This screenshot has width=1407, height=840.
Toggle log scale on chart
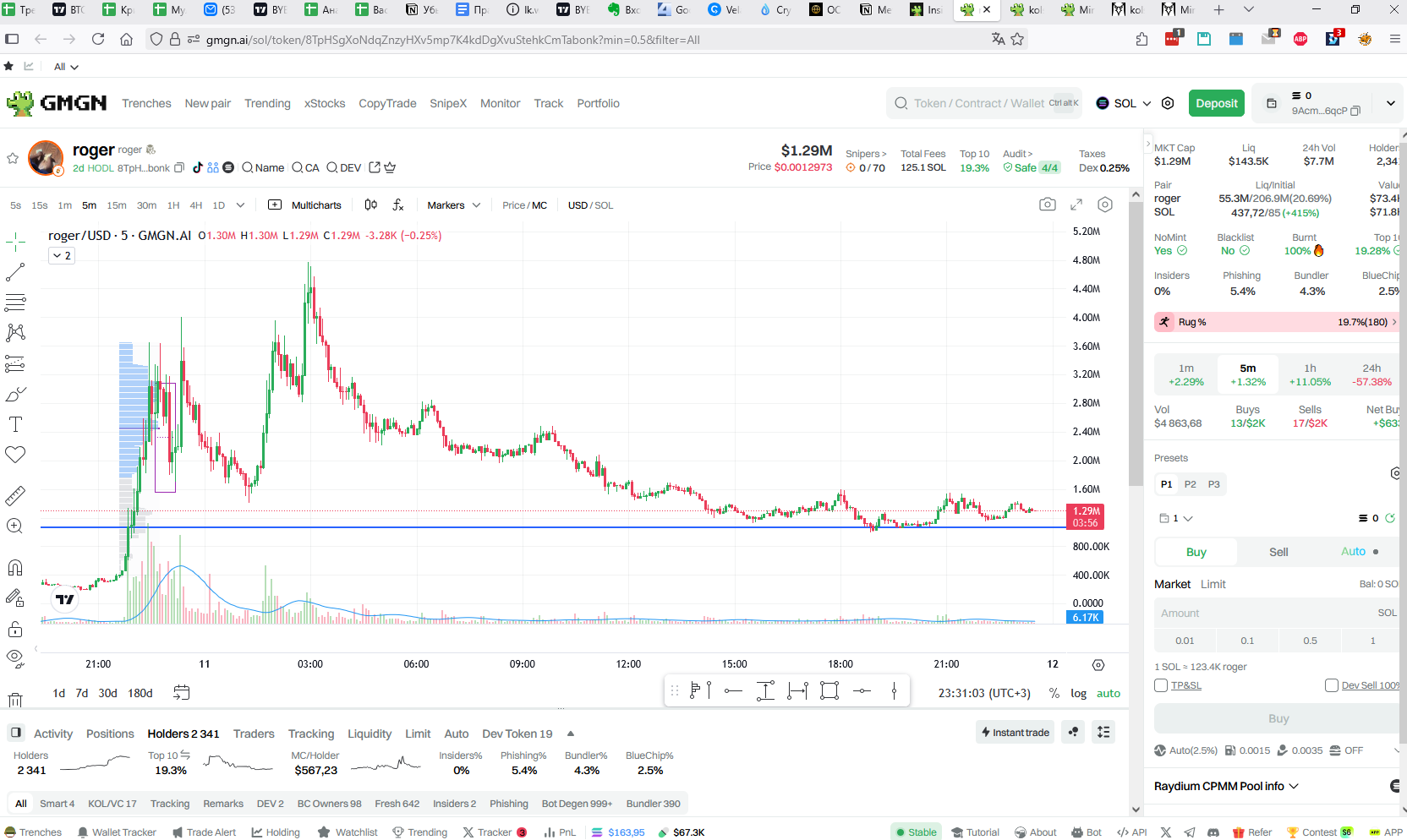[x=1079, y=693]
